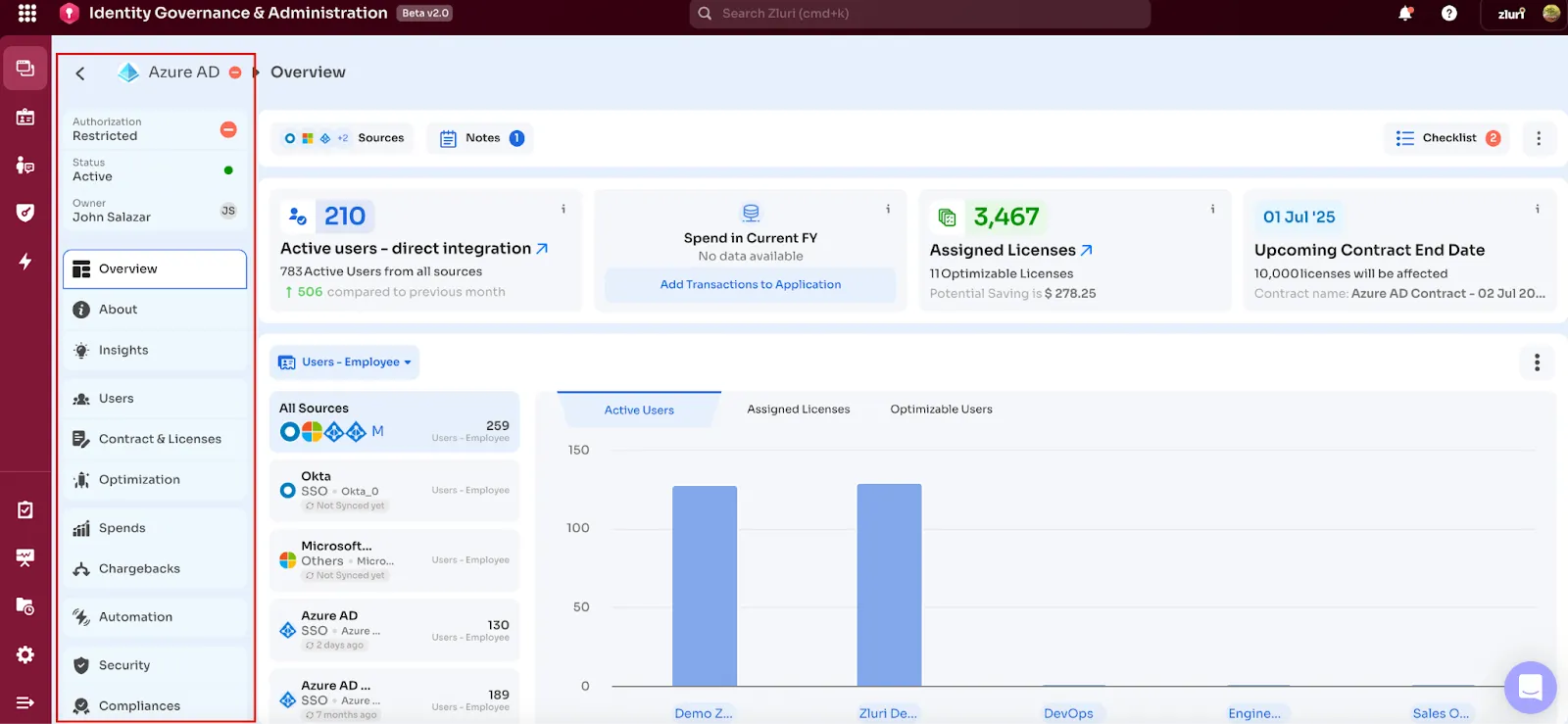The image size is (1568, 724).
Task: Open the Spends sidebar item
Action: click(x=155, y=528)
